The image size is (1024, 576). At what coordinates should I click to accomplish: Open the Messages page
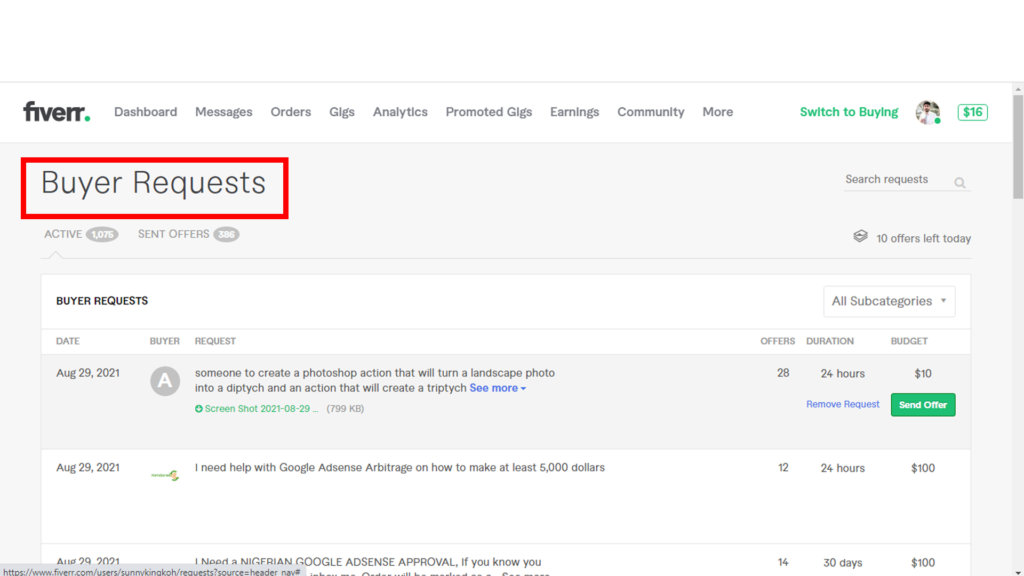coord(223,112)
